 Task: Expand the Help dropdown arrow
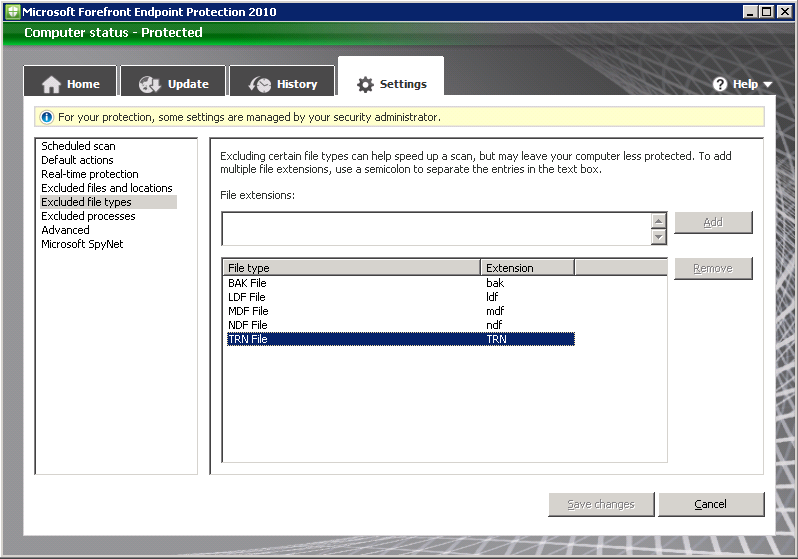[768, 85]
